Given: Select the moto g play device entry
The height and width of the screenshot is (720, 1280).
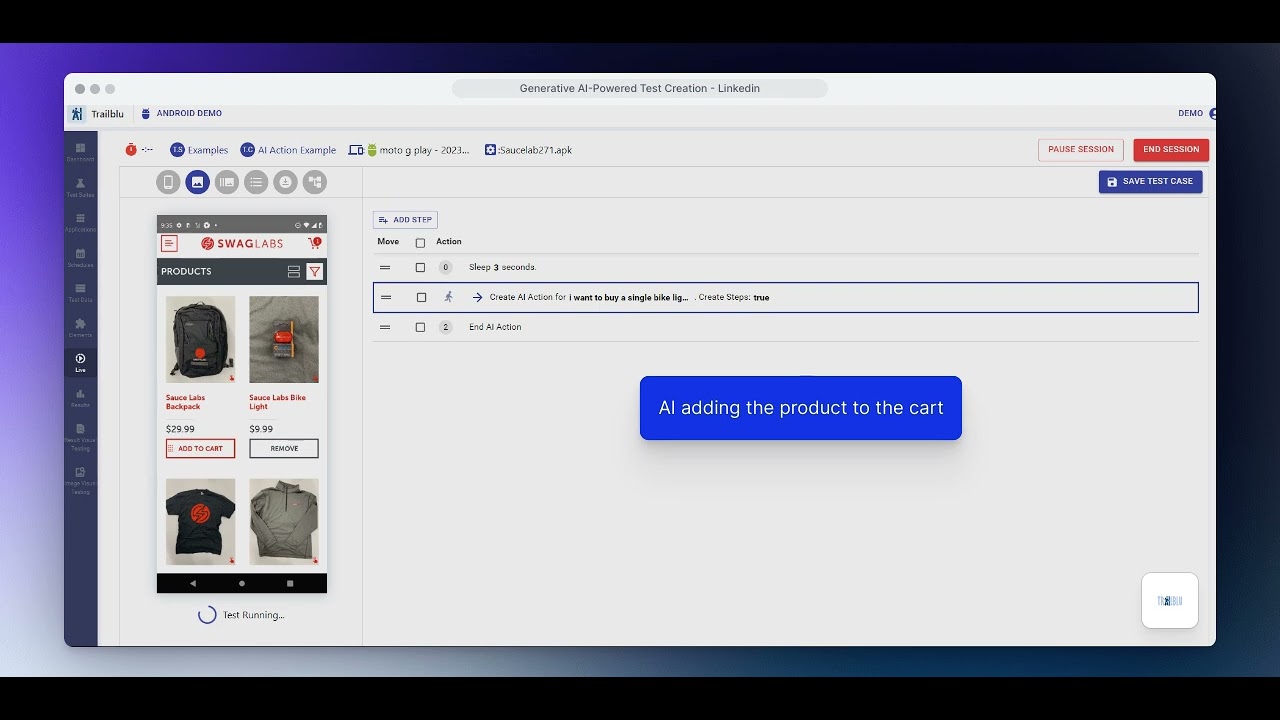Looking at the screenshot, I should [x=409, y=150].
